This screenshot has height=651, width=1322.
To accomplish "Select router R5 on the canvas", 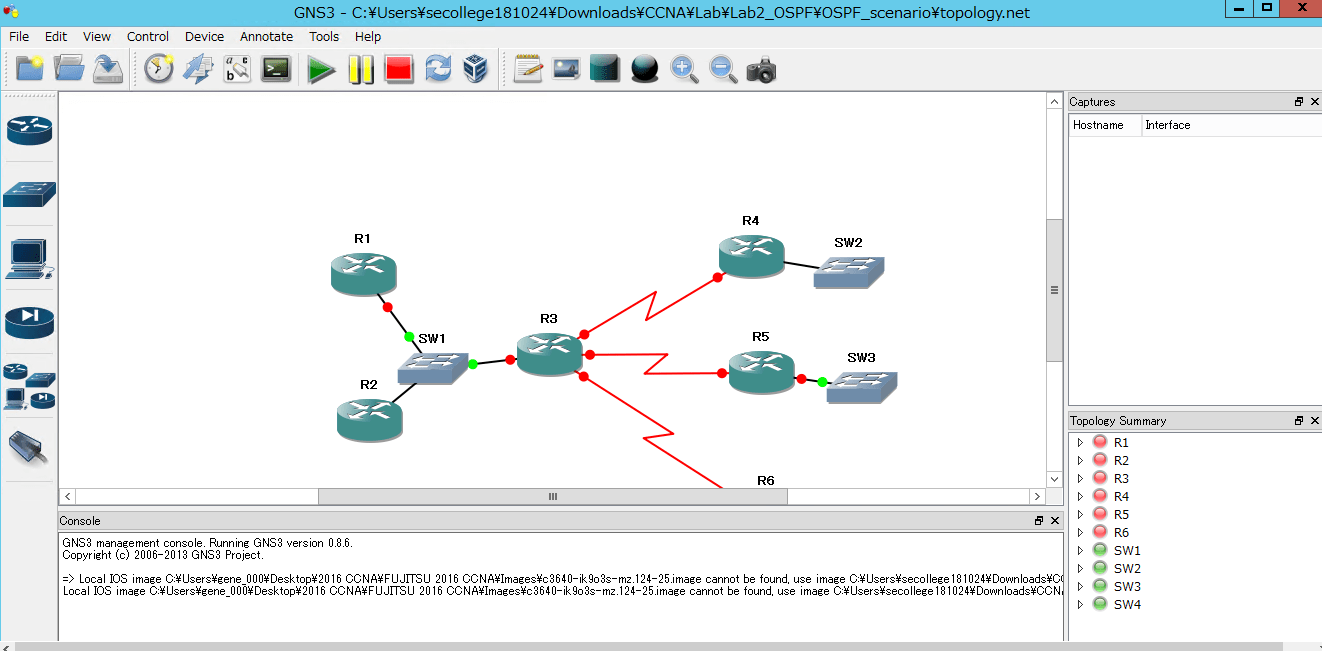I will (761, 372).
